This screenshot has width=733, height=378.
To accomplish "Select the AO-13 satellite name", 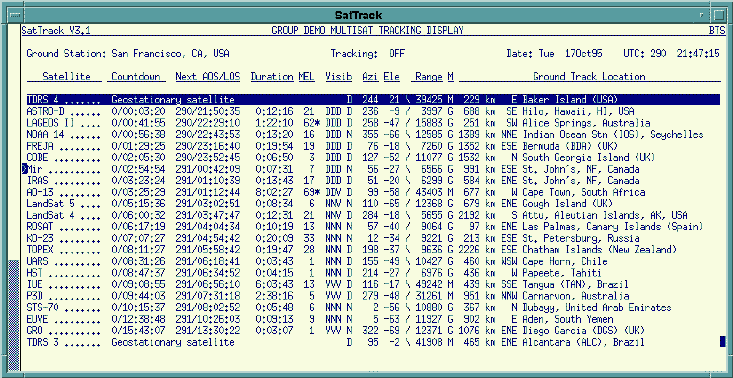I will (39, 192).
